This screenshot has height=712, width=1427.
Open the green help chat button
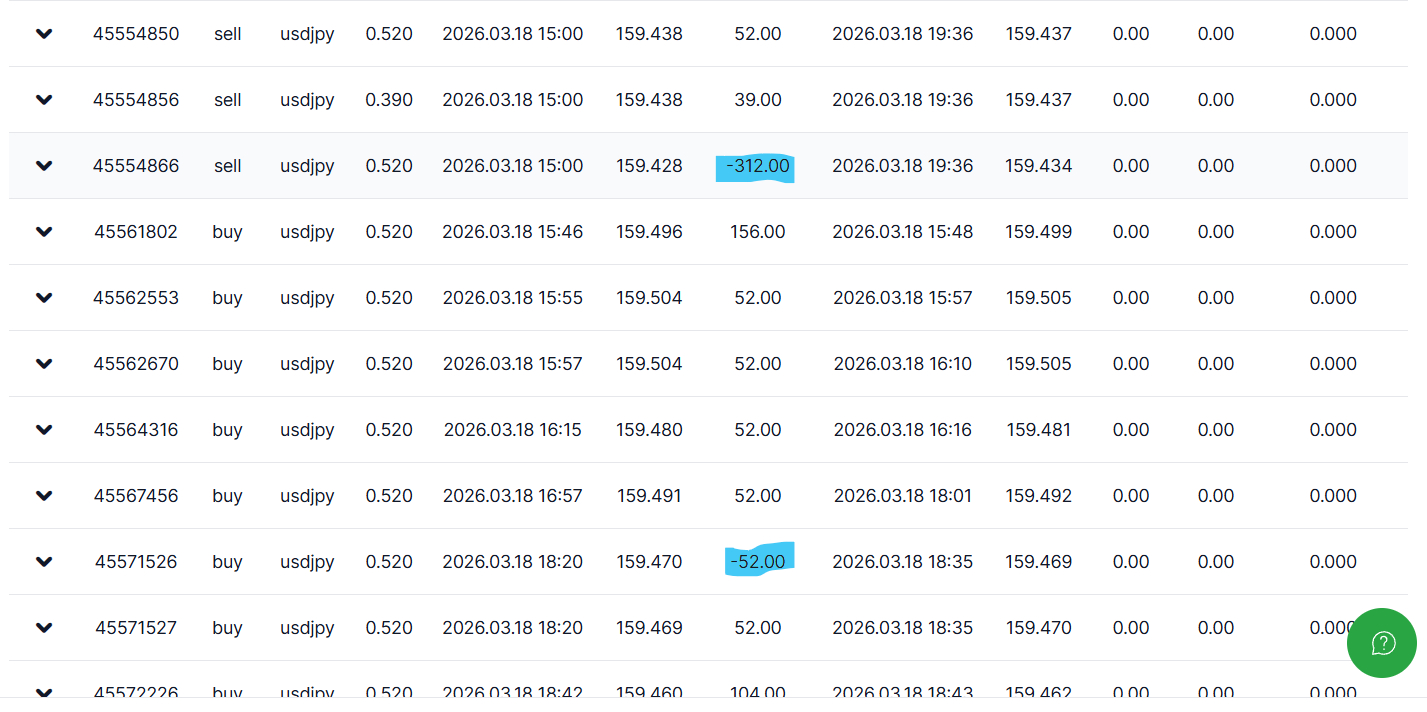pos(1381,643)
